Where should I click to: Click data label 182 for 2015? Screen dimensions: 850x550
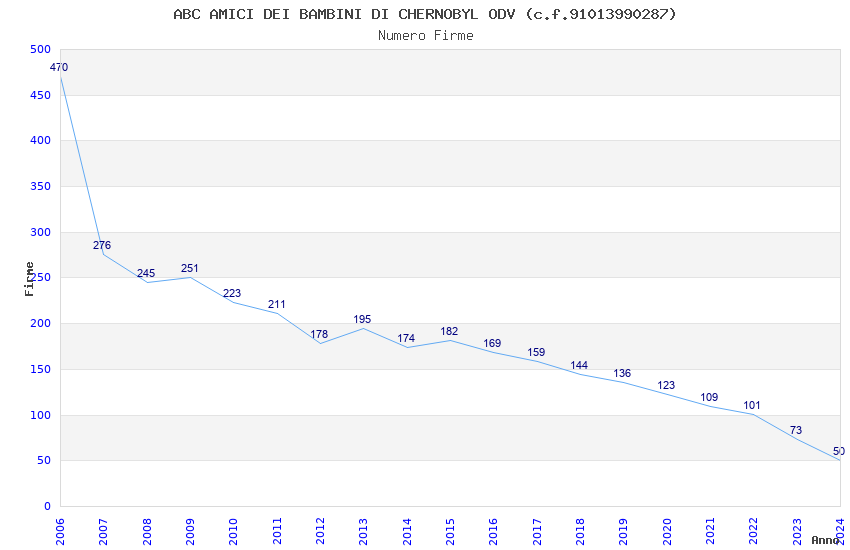pyautogui.click(x=449, y=331)
